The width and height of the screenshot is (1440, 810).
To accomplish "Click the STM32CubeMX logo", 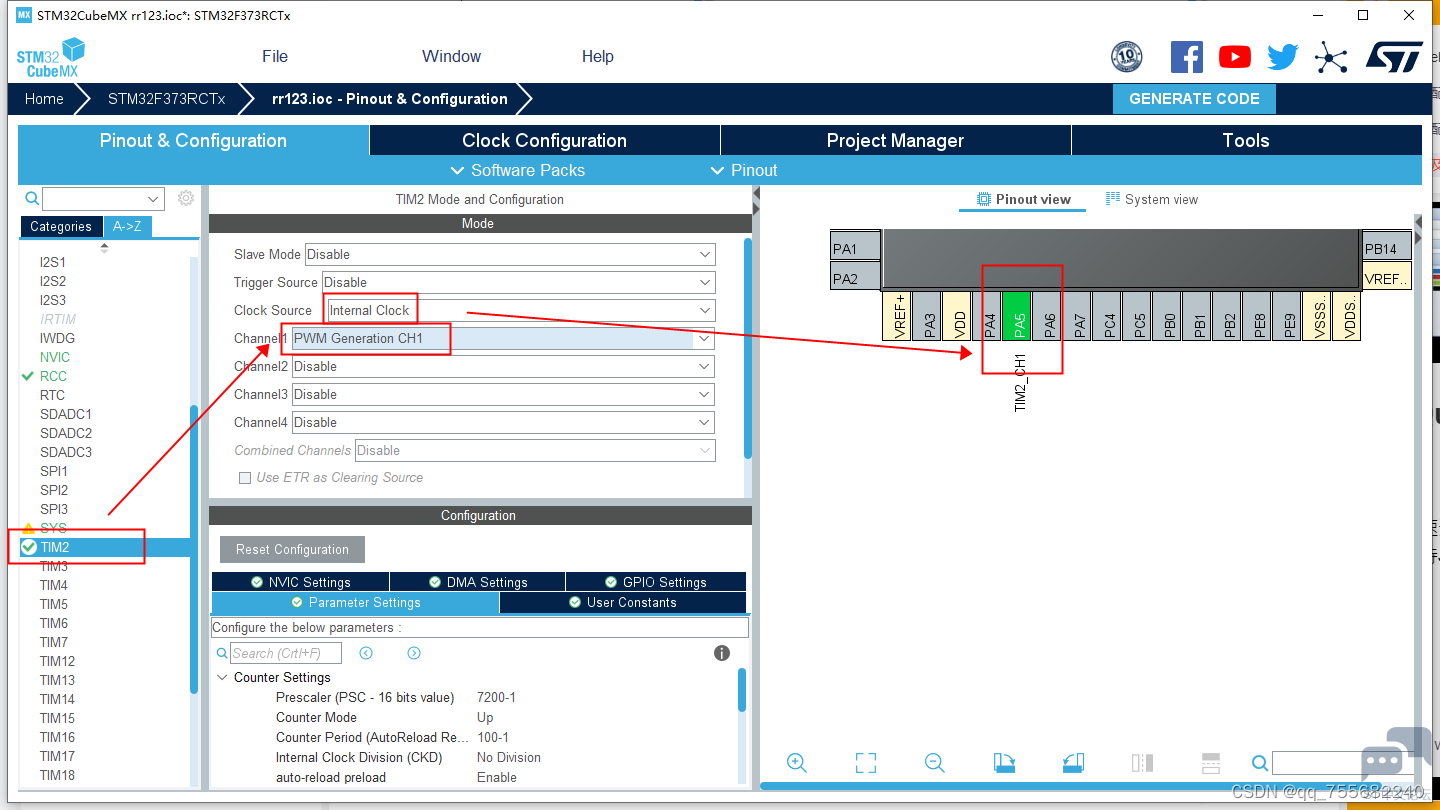I will coord(50,57).
